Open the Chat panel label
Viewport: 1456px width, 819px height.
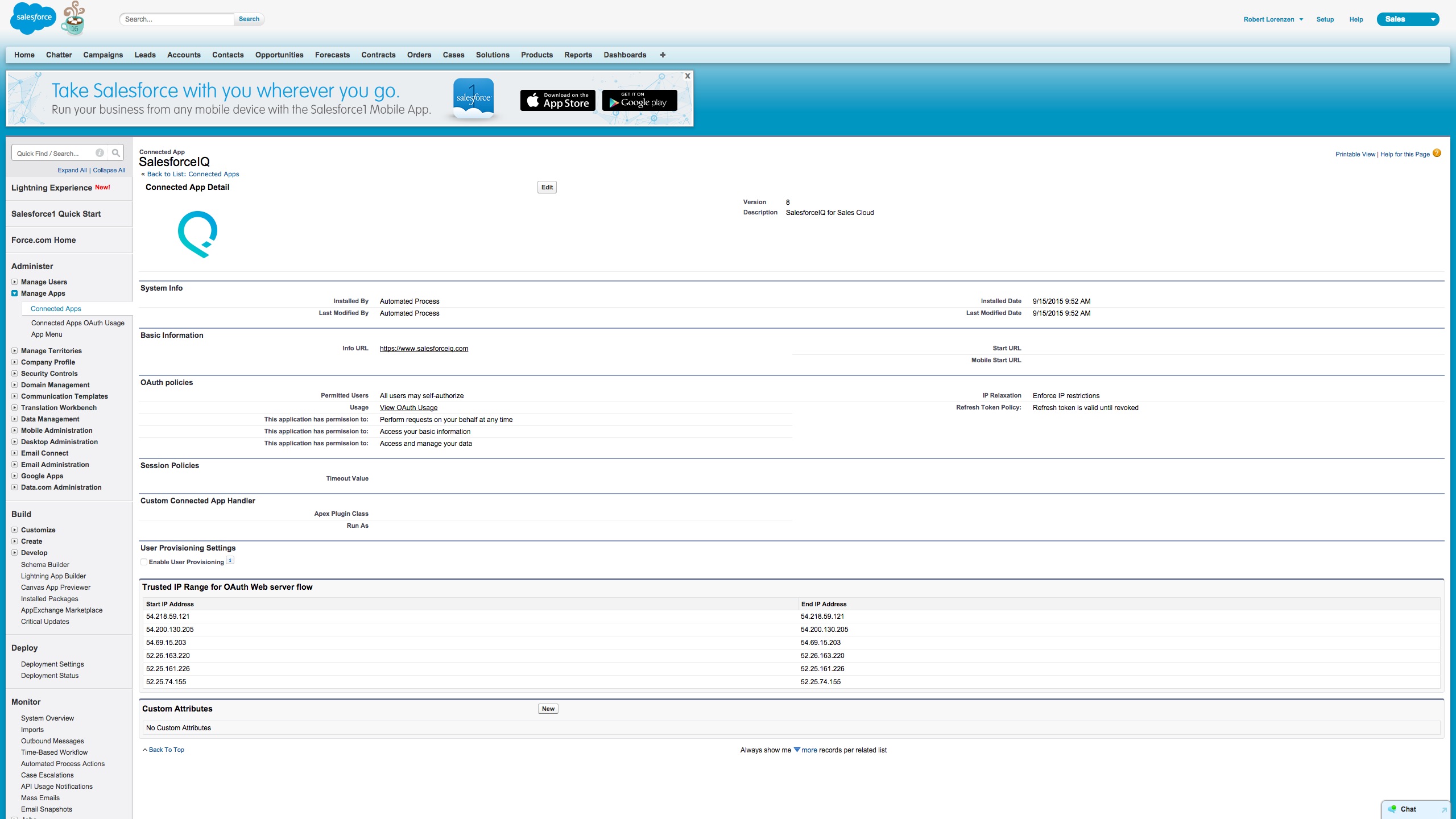pyautogui.click(x=1408, y=809)
